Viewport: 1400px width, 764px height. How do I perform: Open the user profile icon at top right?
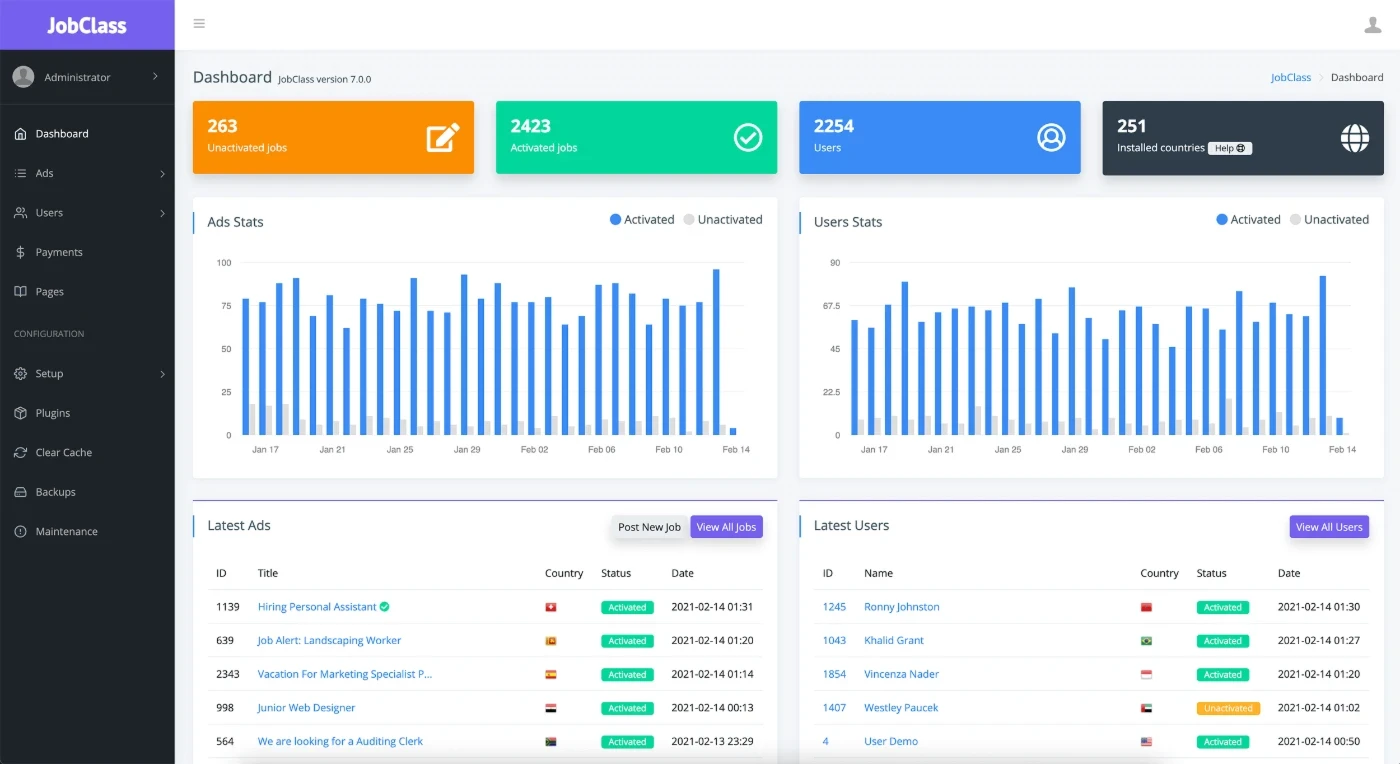pyautogui.click(x=1372, y=25)
